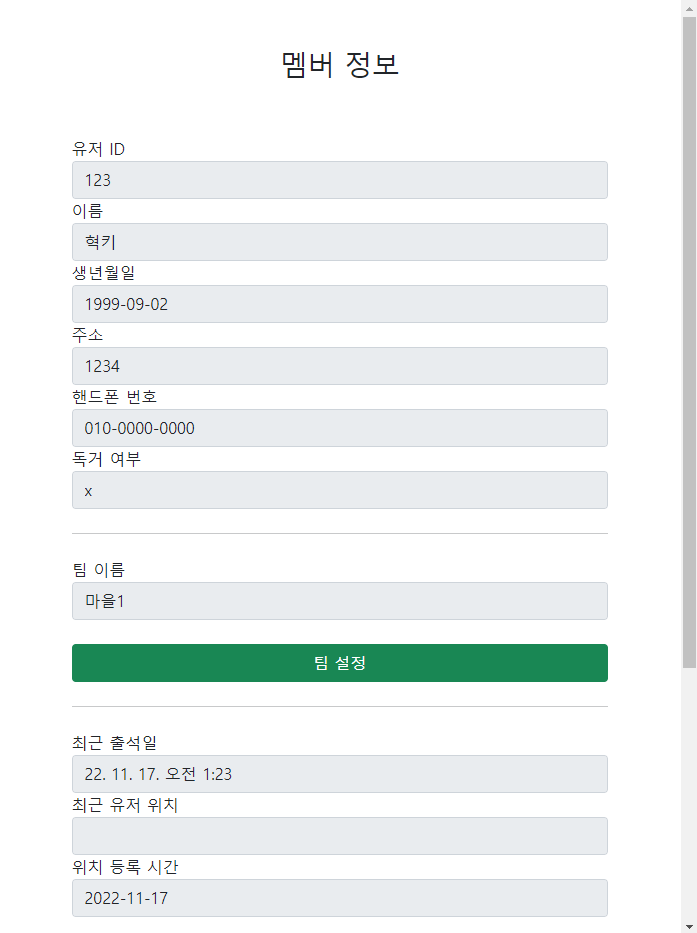
Task: Focus the 주소 input field
Action: [x=339, y=366]
